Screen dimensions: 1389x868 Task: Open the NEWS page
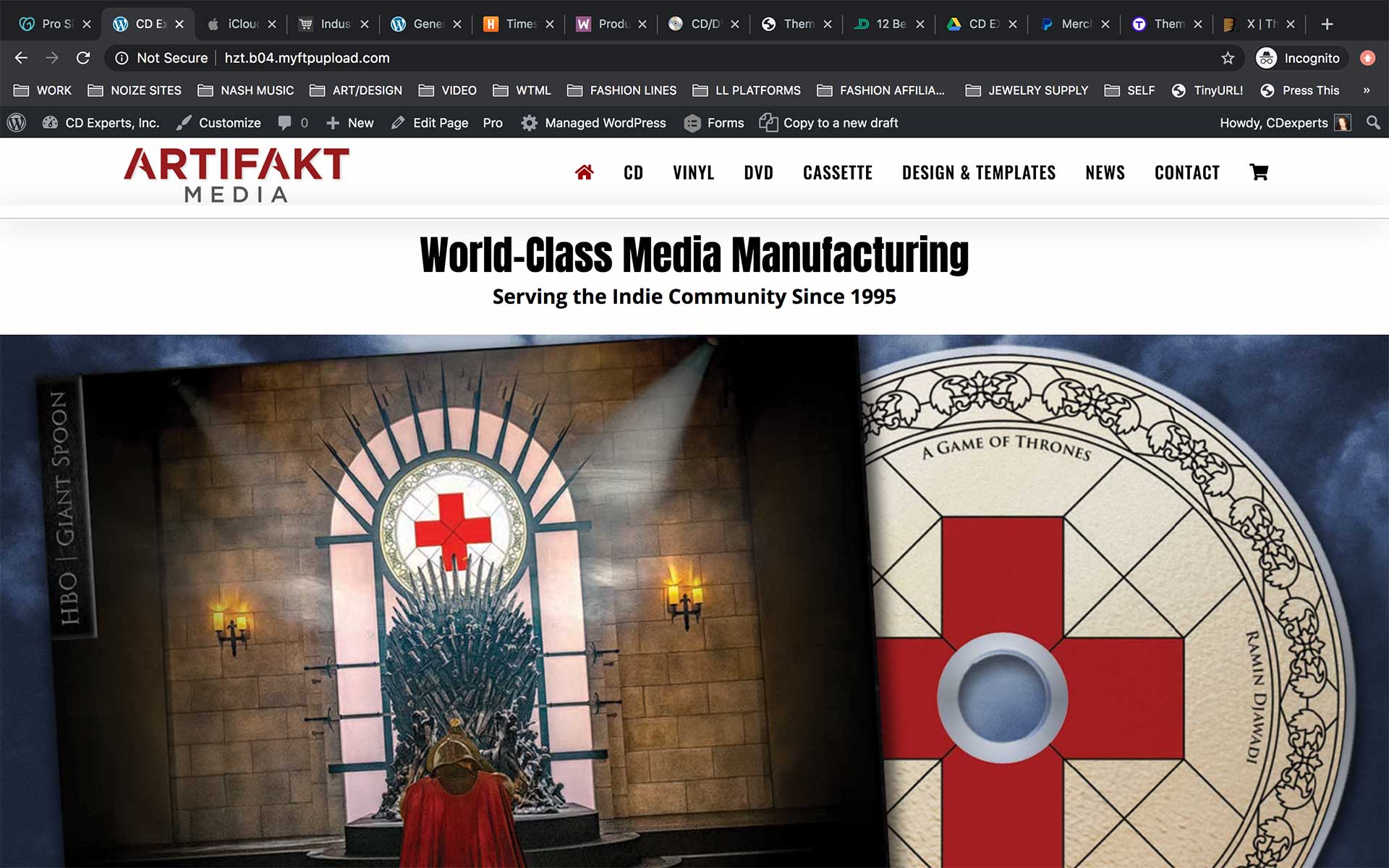pyautogui.click(x=1105, y=173)
